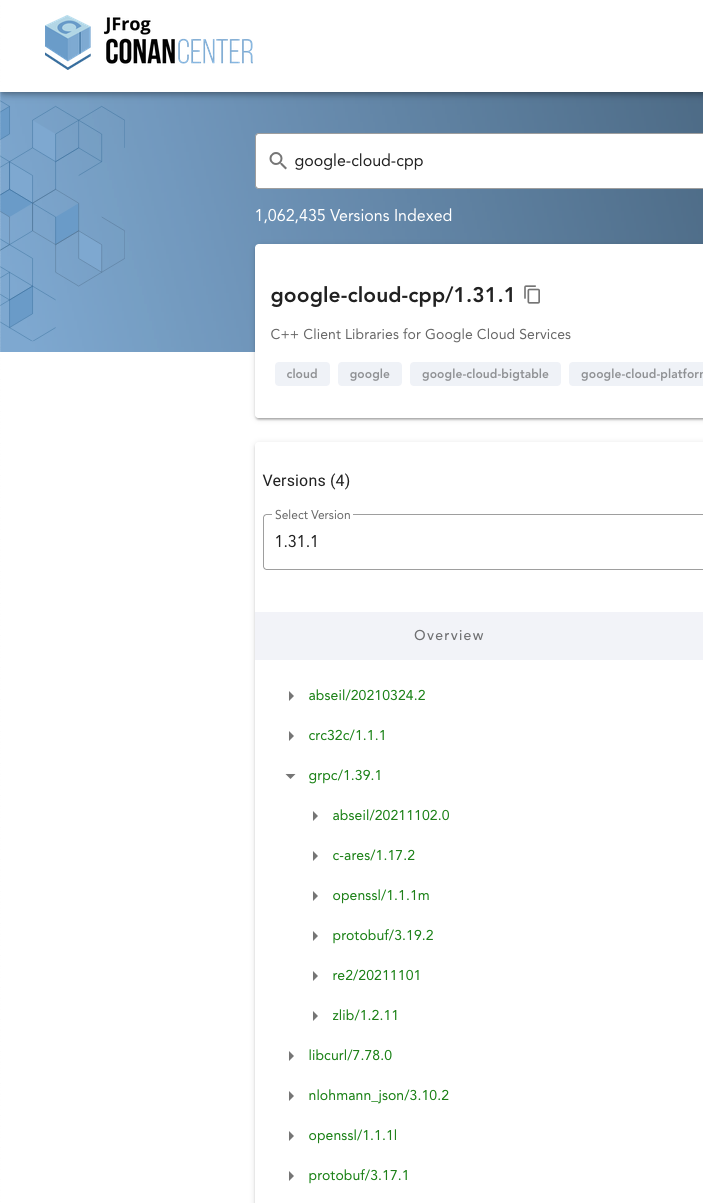
Task: Expand the crc32c/1.1.1 dependency
Action: (291, 735)
